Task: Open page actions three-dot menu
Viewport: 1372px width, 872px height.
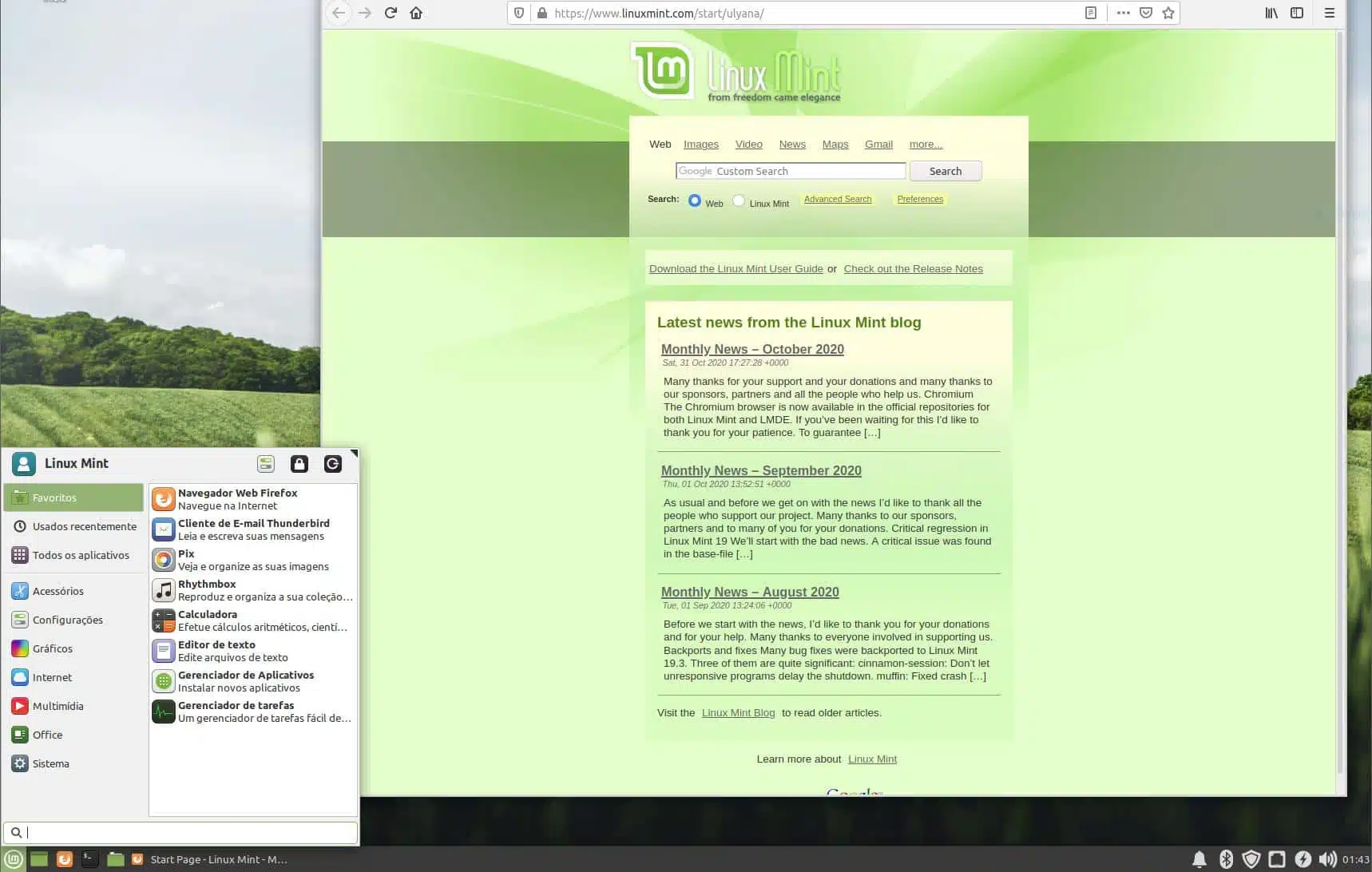Action: coord(1123,13)
